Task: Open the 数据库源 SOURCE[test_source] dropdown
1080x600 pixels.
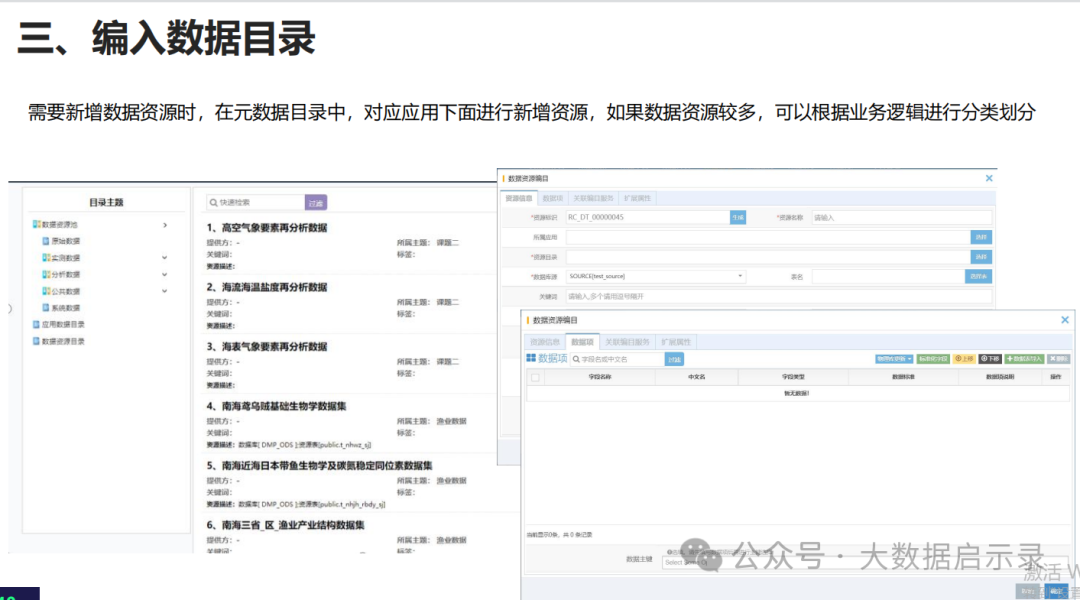Action: click(656, 276)
